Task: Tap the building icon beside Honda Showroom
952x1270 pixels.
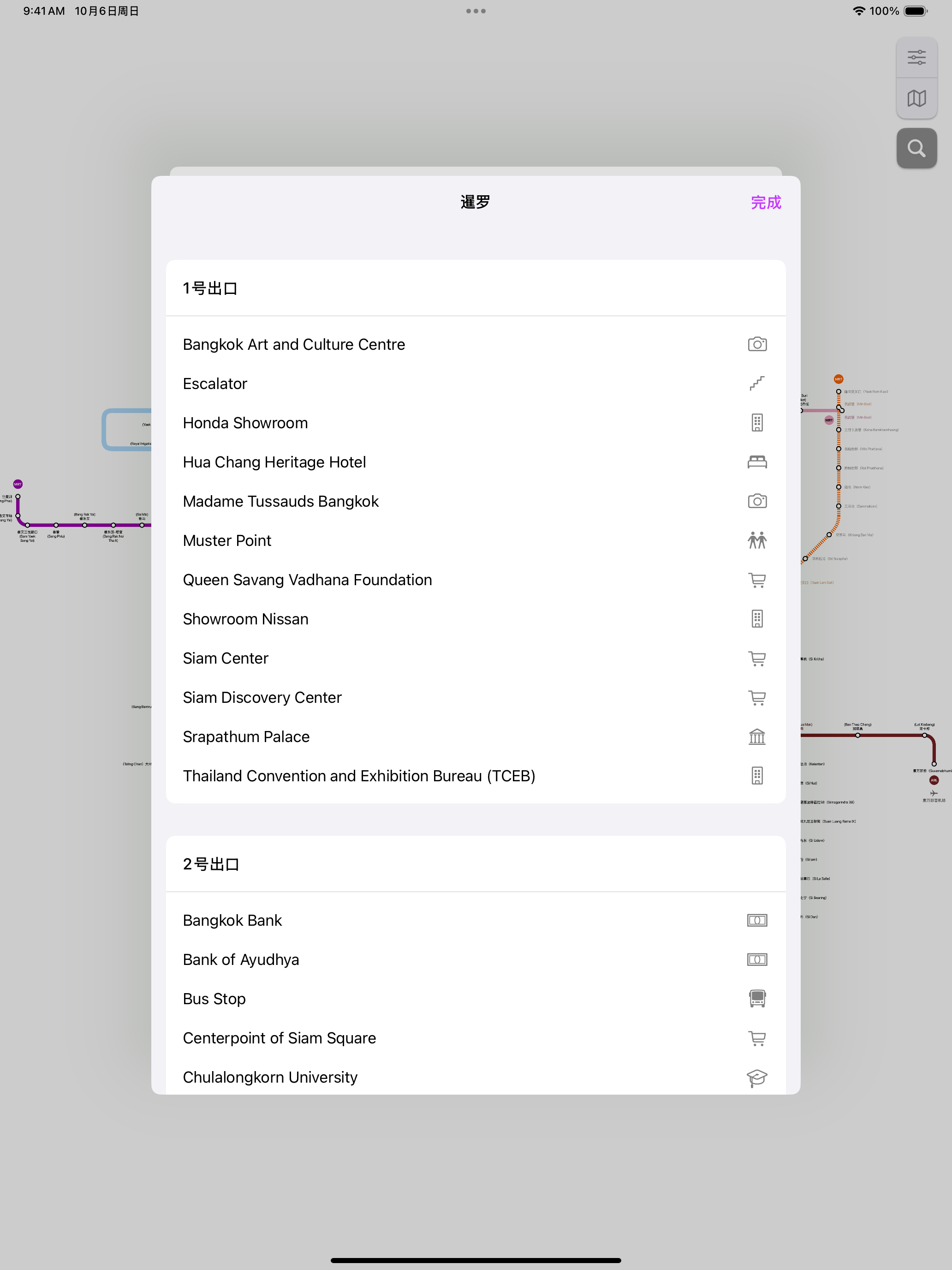Action: click(757, 423)
